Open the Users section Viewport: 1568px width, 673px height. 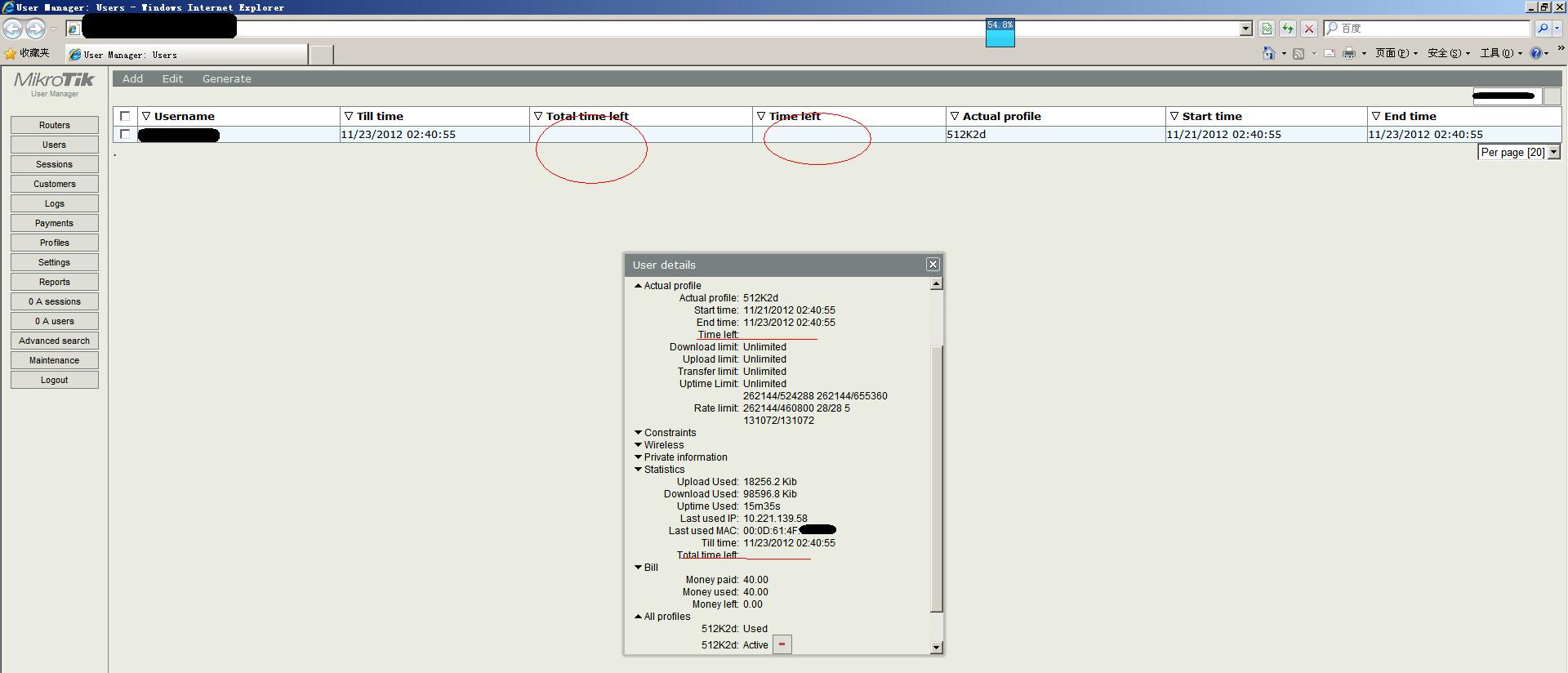point(55,145)
